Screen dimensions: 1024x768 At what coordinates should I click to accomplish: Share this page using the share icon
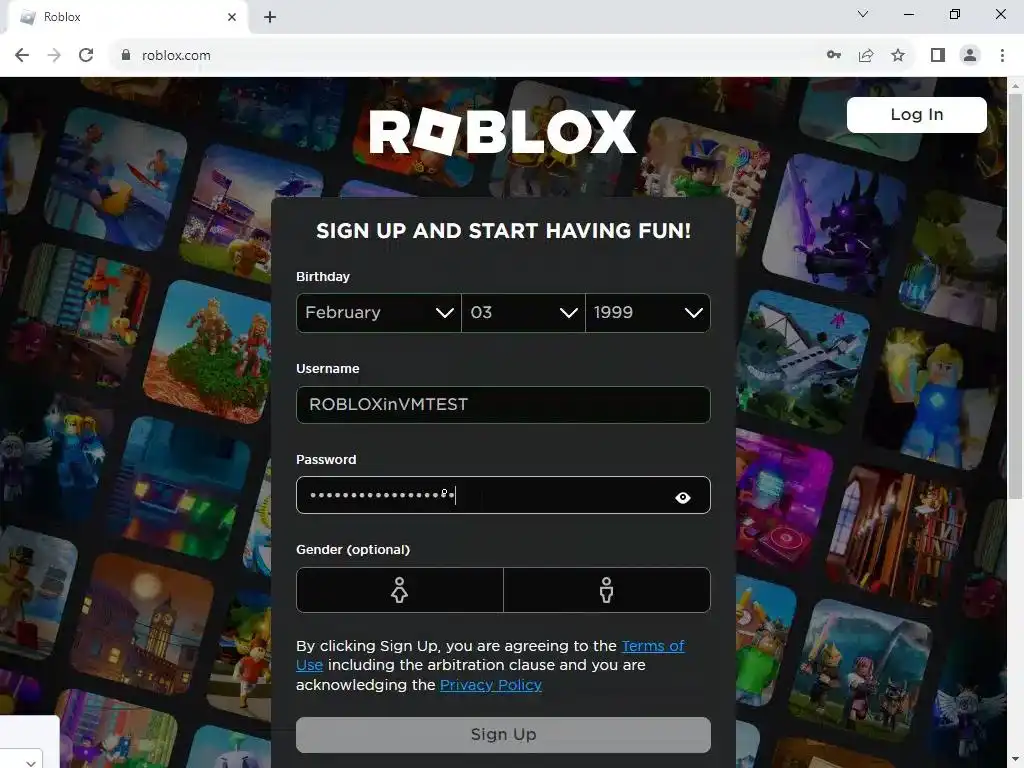coord(866,56)
